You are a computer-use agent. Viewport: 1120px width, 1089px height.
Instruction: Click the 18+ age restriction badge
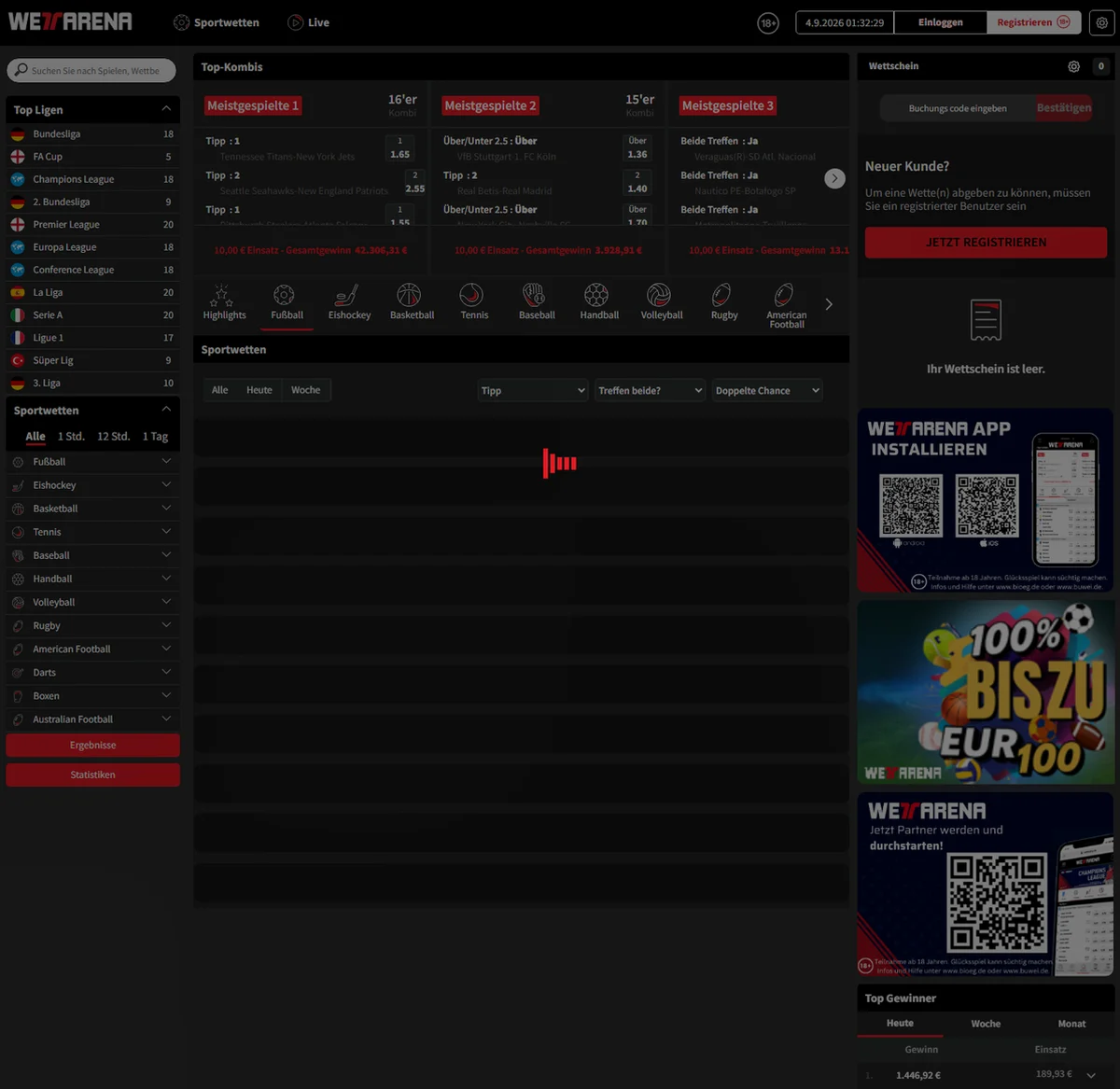[x=768, y=23]
